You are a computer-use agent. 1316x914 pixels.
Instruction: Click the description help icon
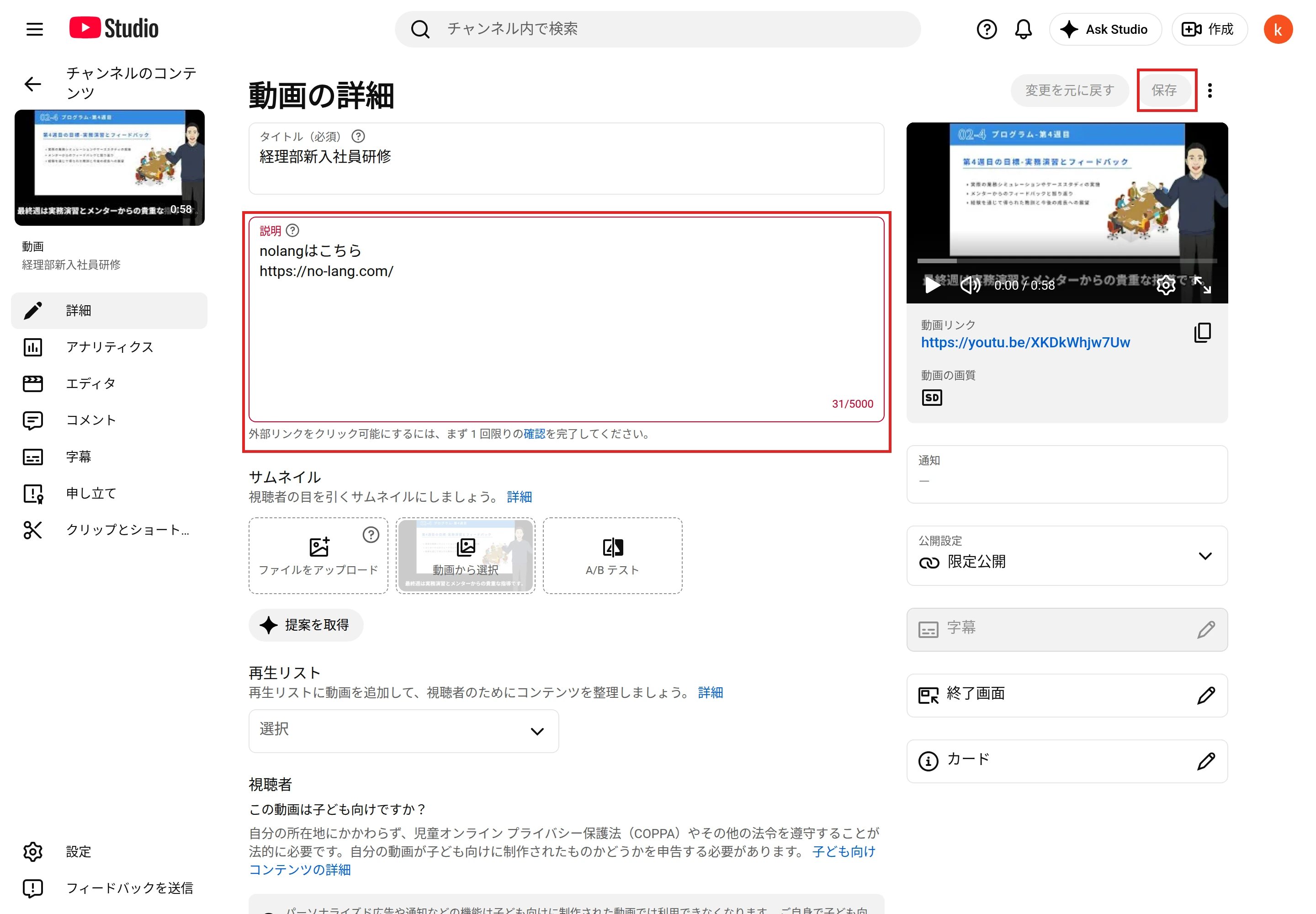click(292, 230)
